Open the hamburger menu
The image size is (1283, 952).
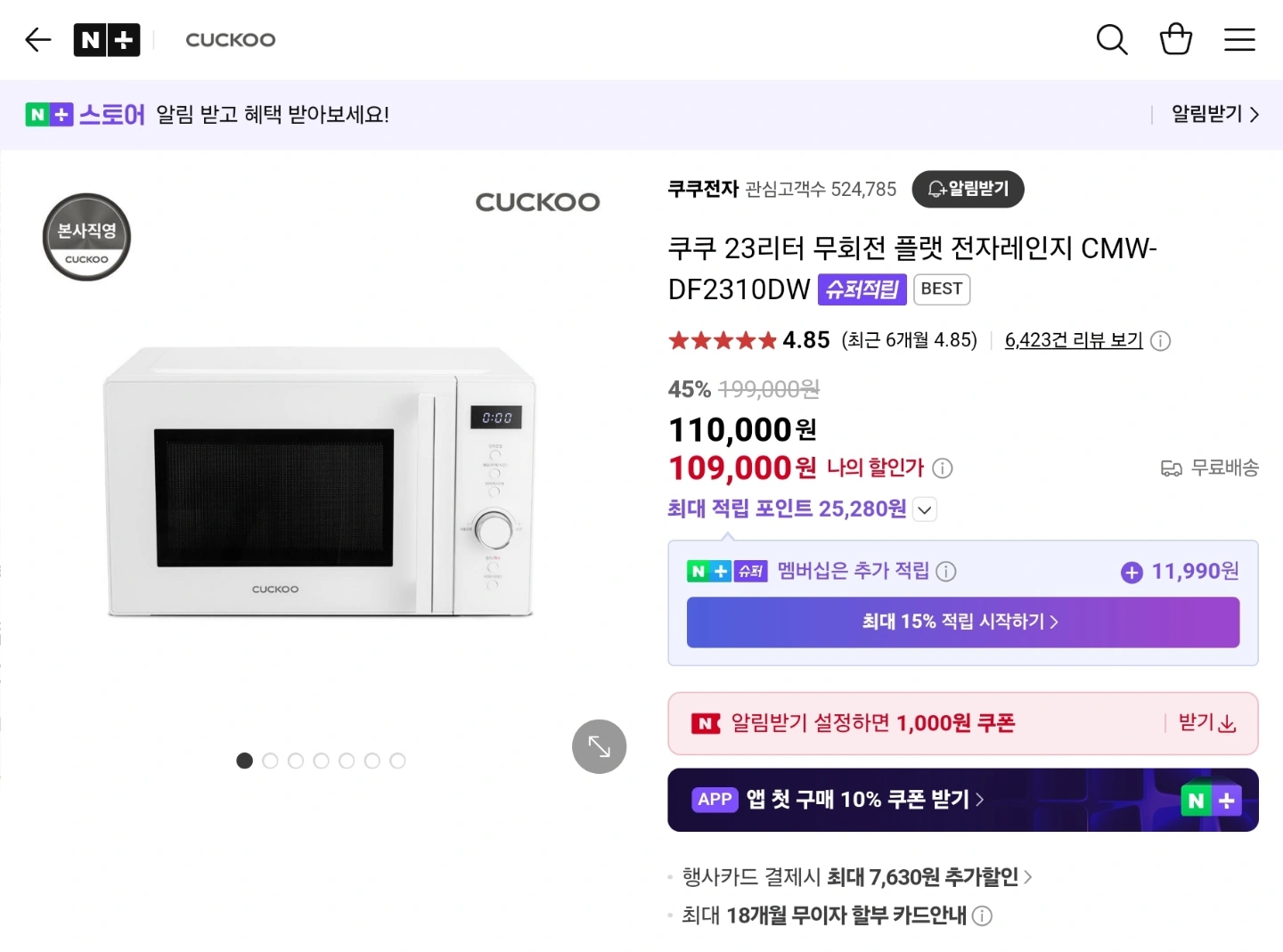pos(1239,39)
